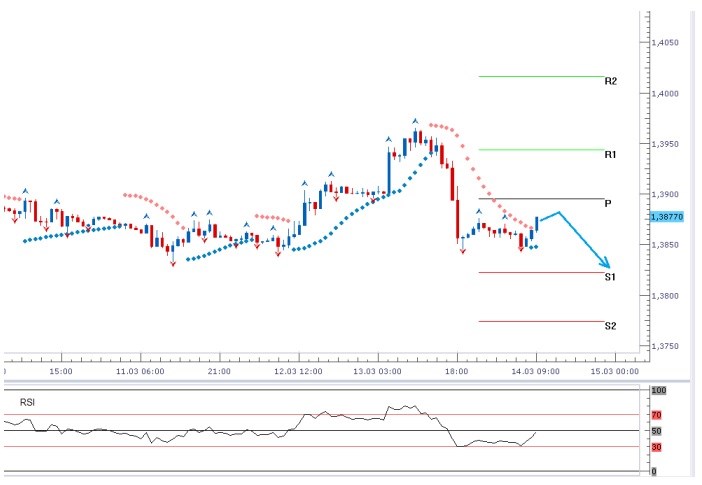Click the 14.03 09:00 time axis label
The image size is (702, 485).
pyautogui.click(x=535, y=371)
